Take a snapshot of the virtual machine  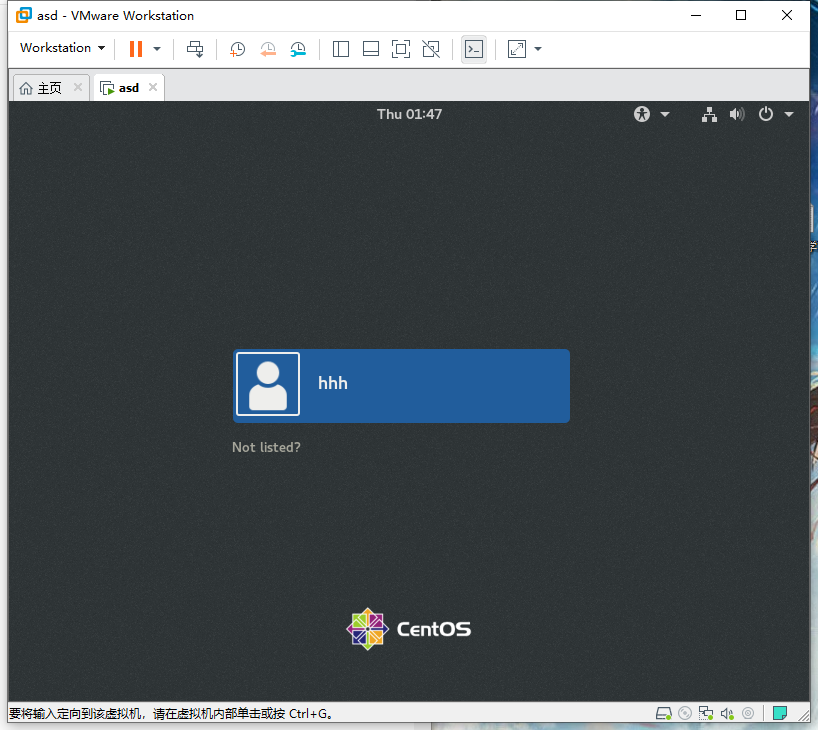(237, 49)
